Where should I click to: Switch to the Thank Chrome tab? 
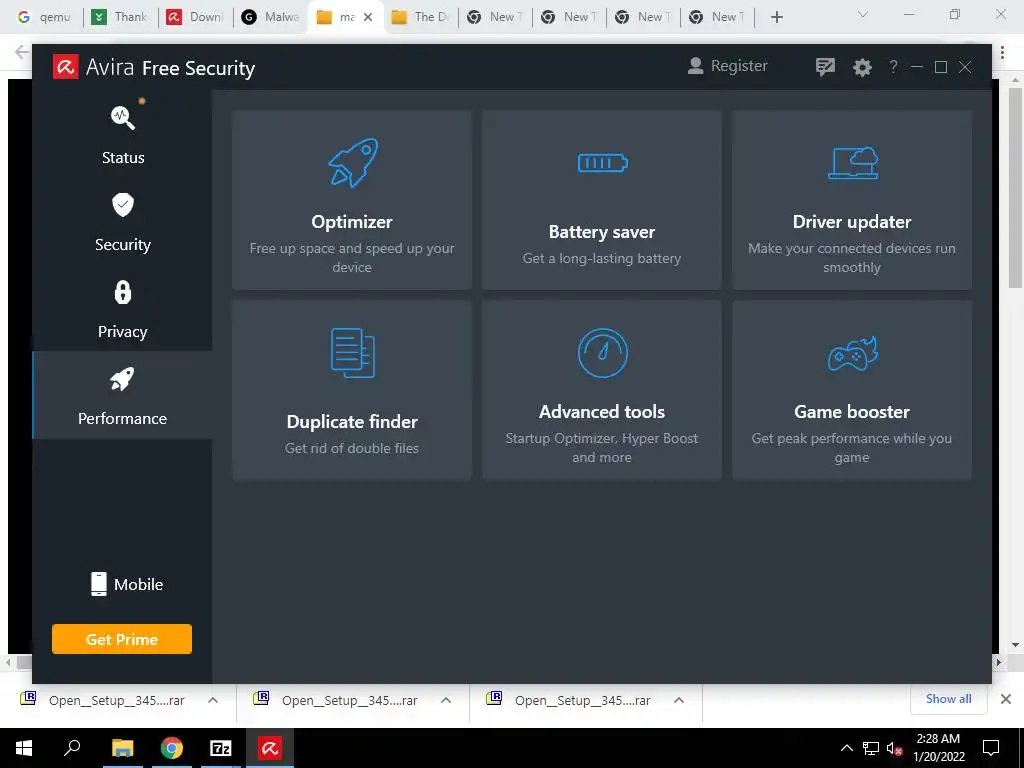(x=120, y=17)
